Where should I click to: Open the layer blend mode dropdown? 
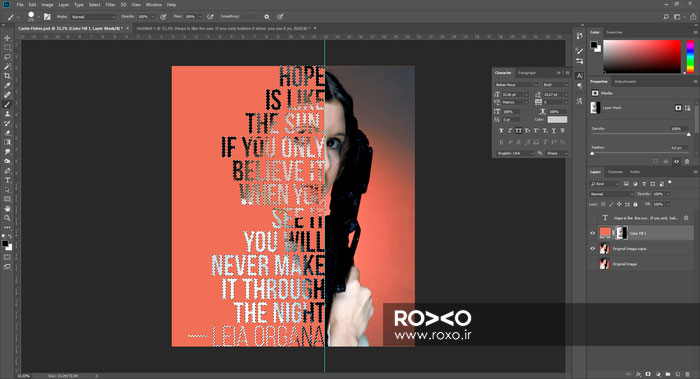point(611,194)
